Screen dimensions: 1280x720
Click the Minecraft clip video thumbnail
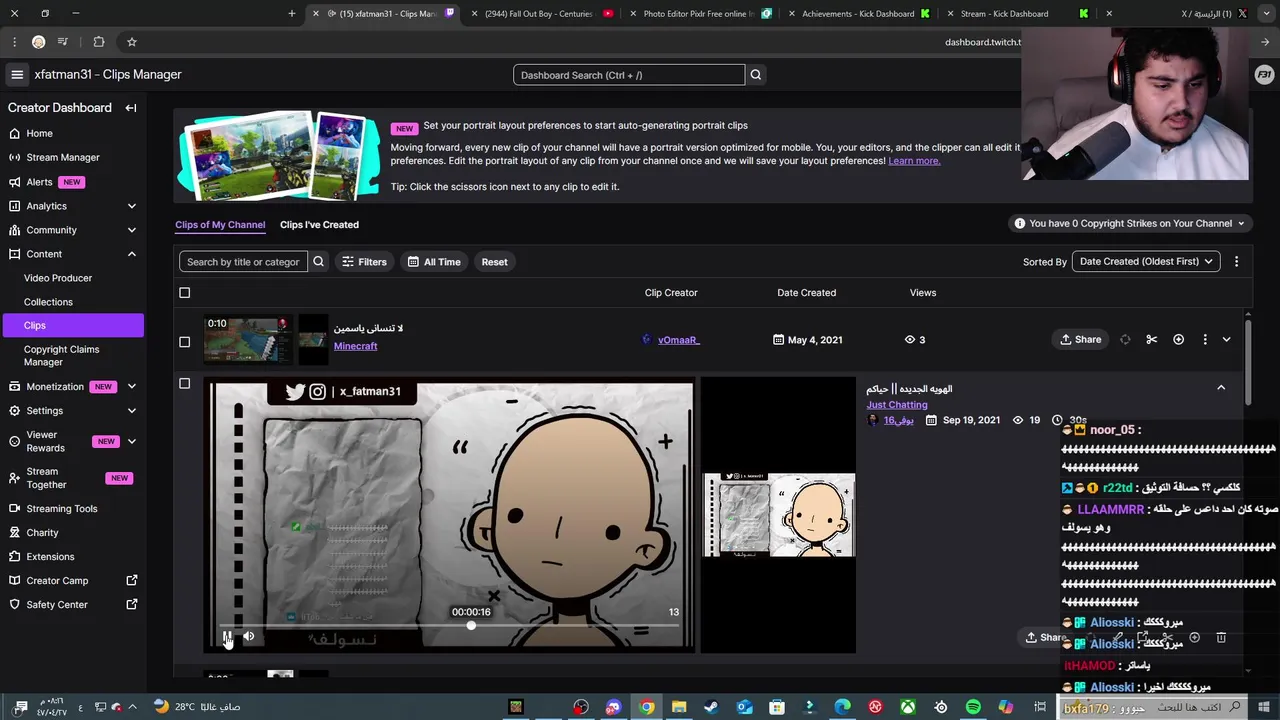point(247,340)
